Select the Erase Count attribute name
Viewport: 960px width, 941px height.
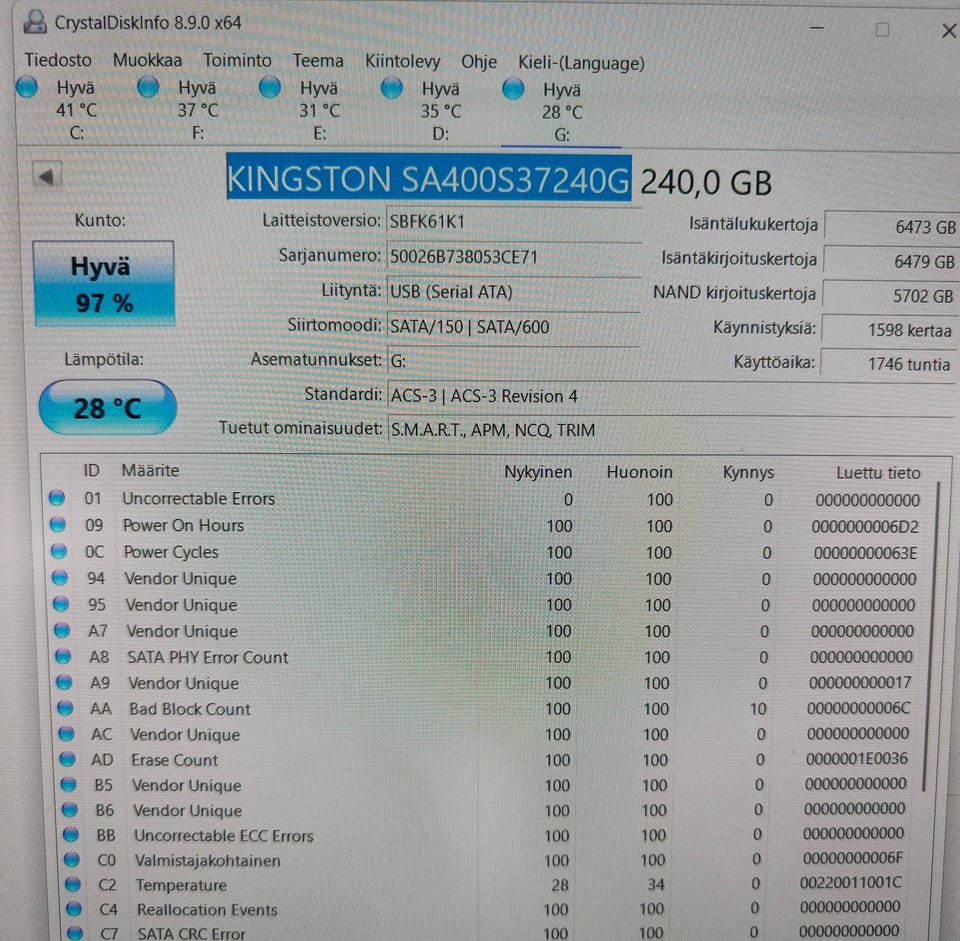click(x=174, y=760)
